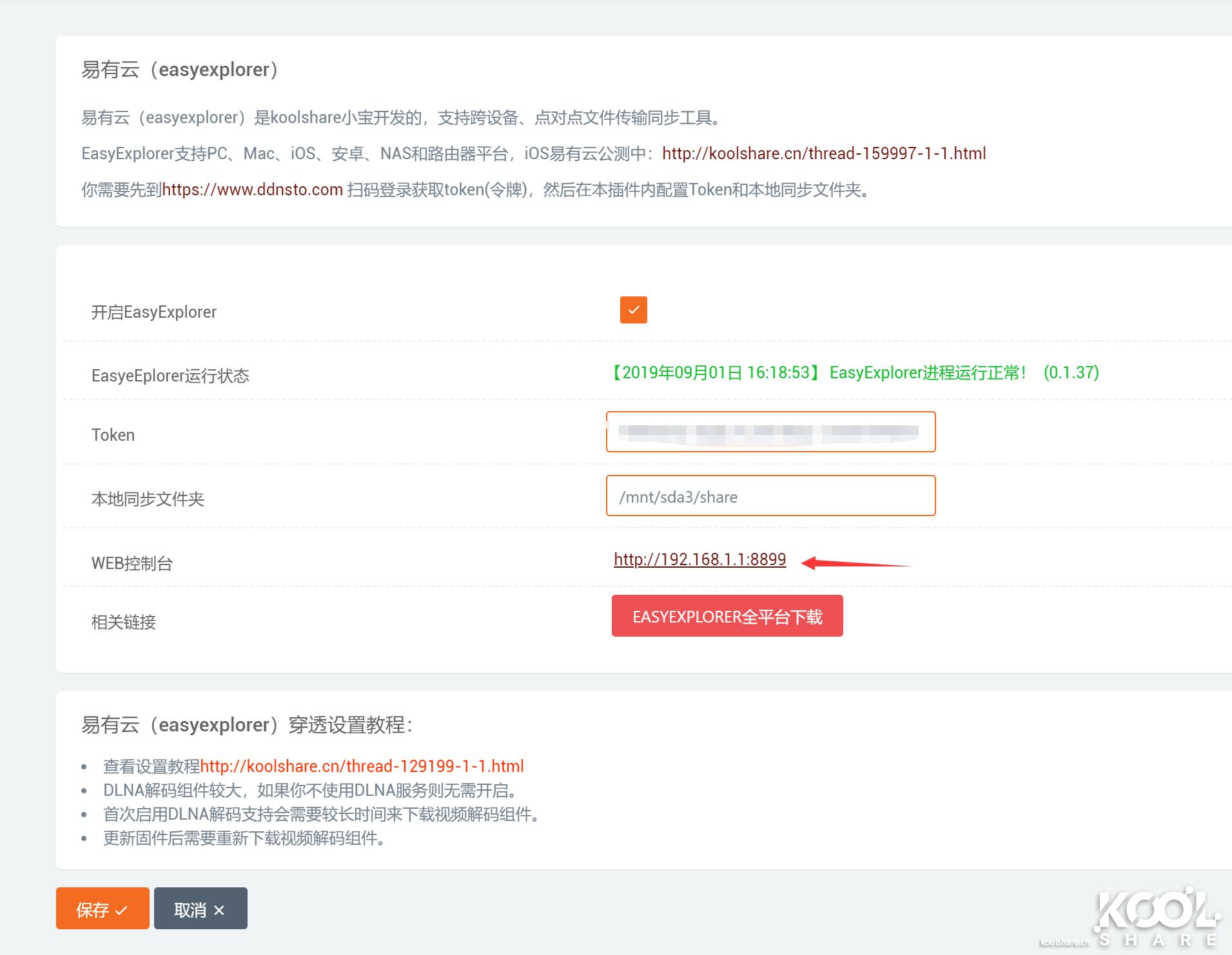Click the 相关链接 row label
The height and width of the screenshot is (955, 1232).
click(123, 622)
